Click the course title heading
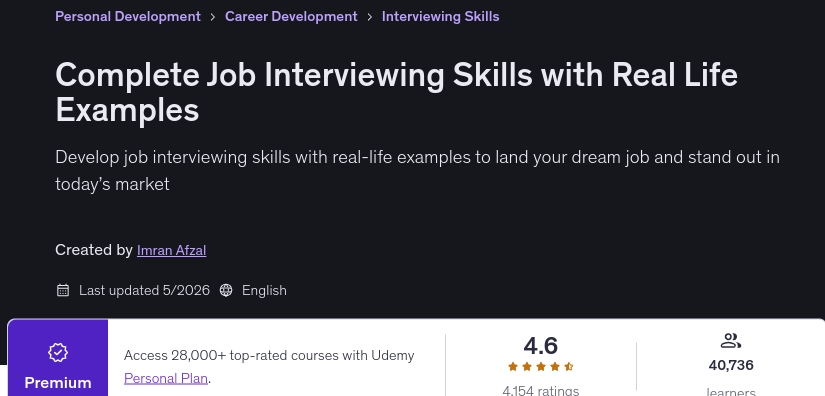The image size is (825, 396). tap(396, 93)
